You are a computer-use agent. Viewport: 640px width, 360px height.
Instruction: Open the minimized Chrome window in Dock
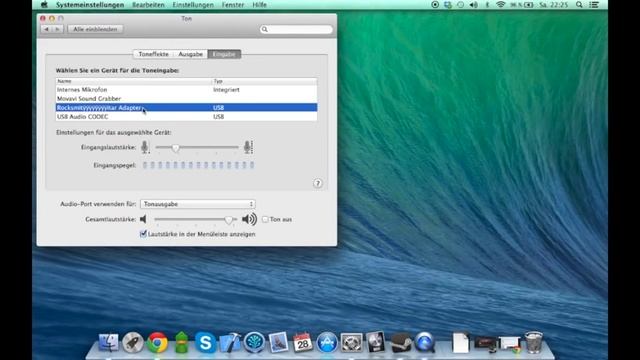click(509, 344)
